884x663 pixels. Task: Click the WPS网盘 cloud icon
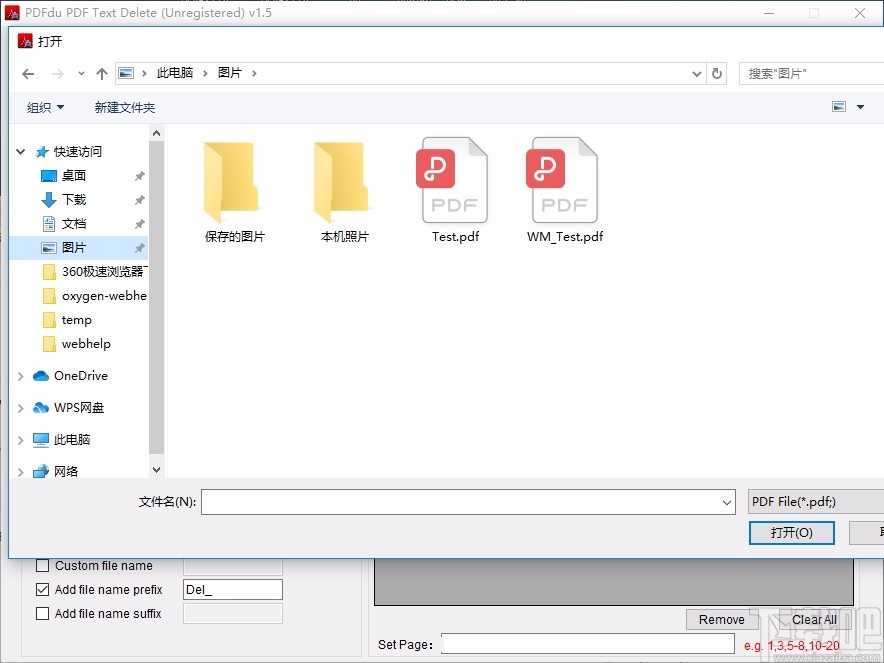(x=42, y=407)
